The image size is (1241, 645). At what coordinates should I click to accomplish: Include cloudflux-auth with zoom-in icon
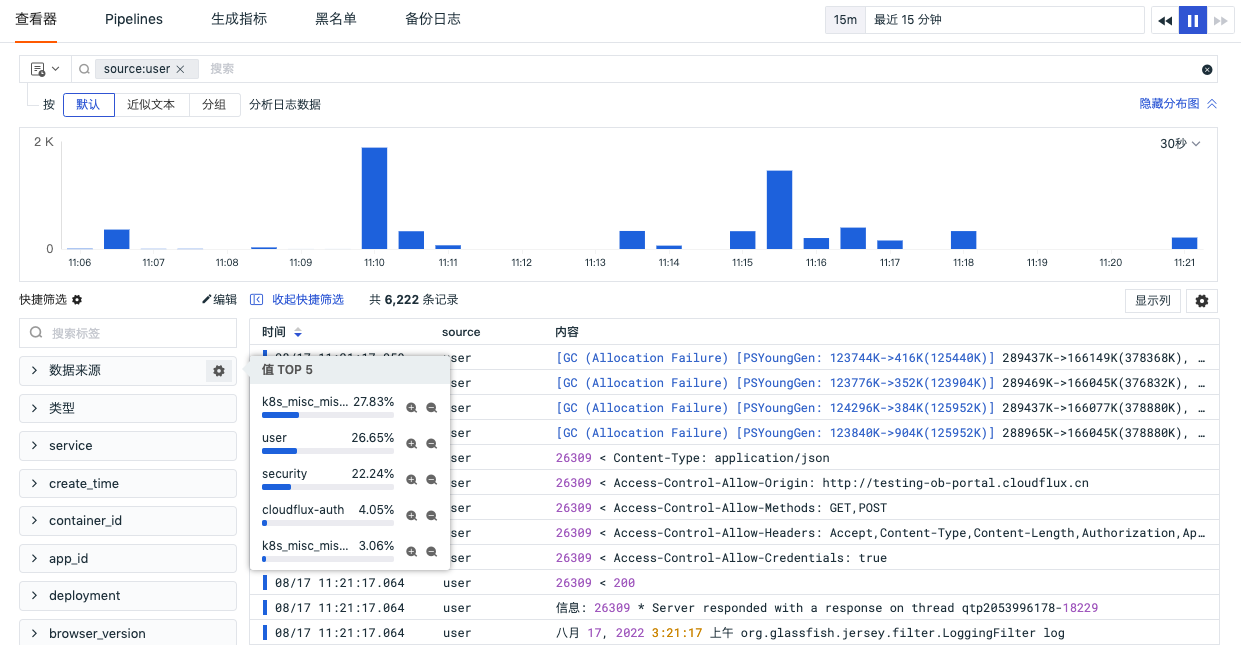pyautogui.click(x=412, y=516)
